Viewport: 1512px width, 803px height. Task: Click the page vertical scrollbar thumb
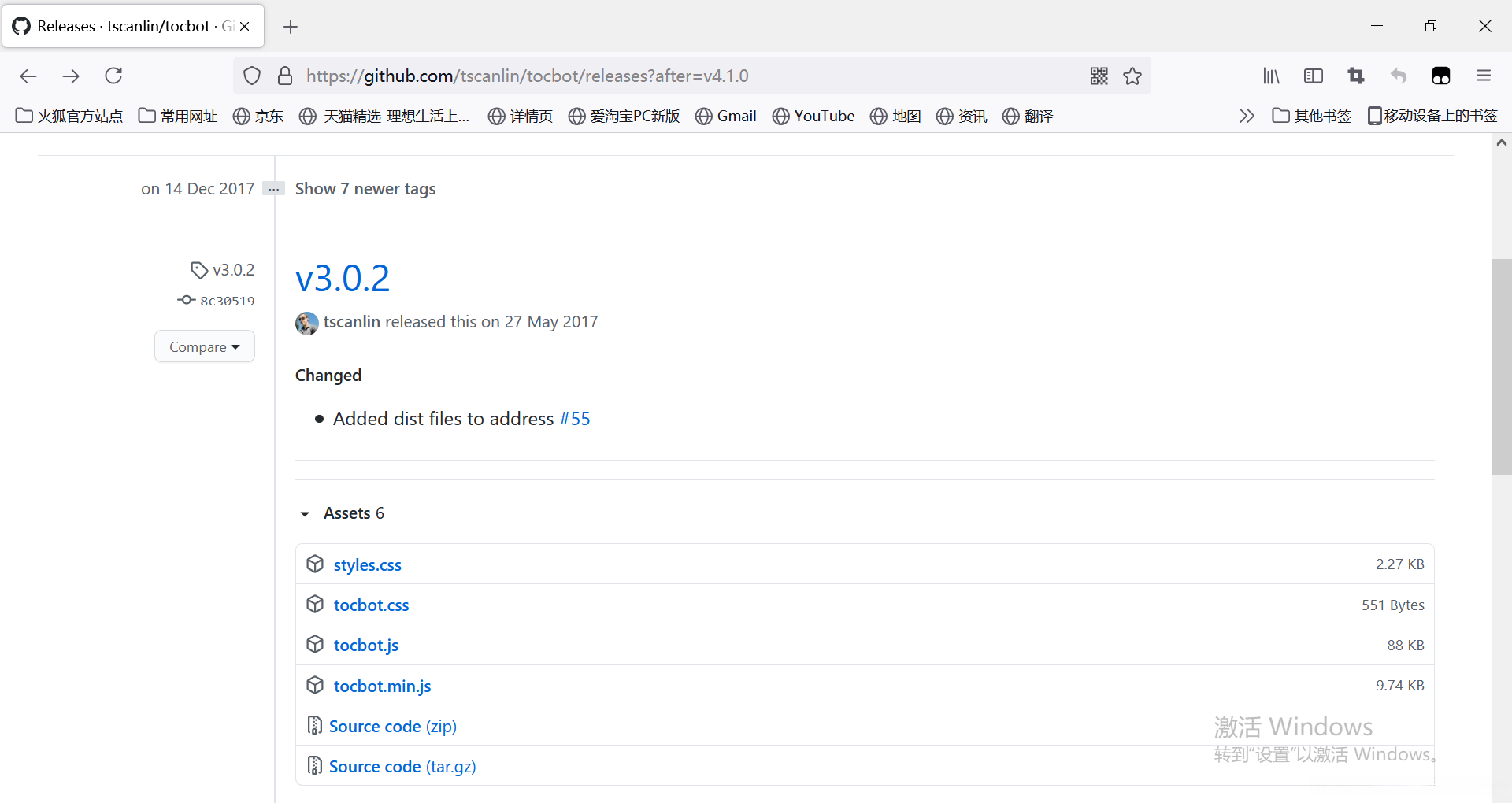pyautogui.click(x=1502, y=367)
